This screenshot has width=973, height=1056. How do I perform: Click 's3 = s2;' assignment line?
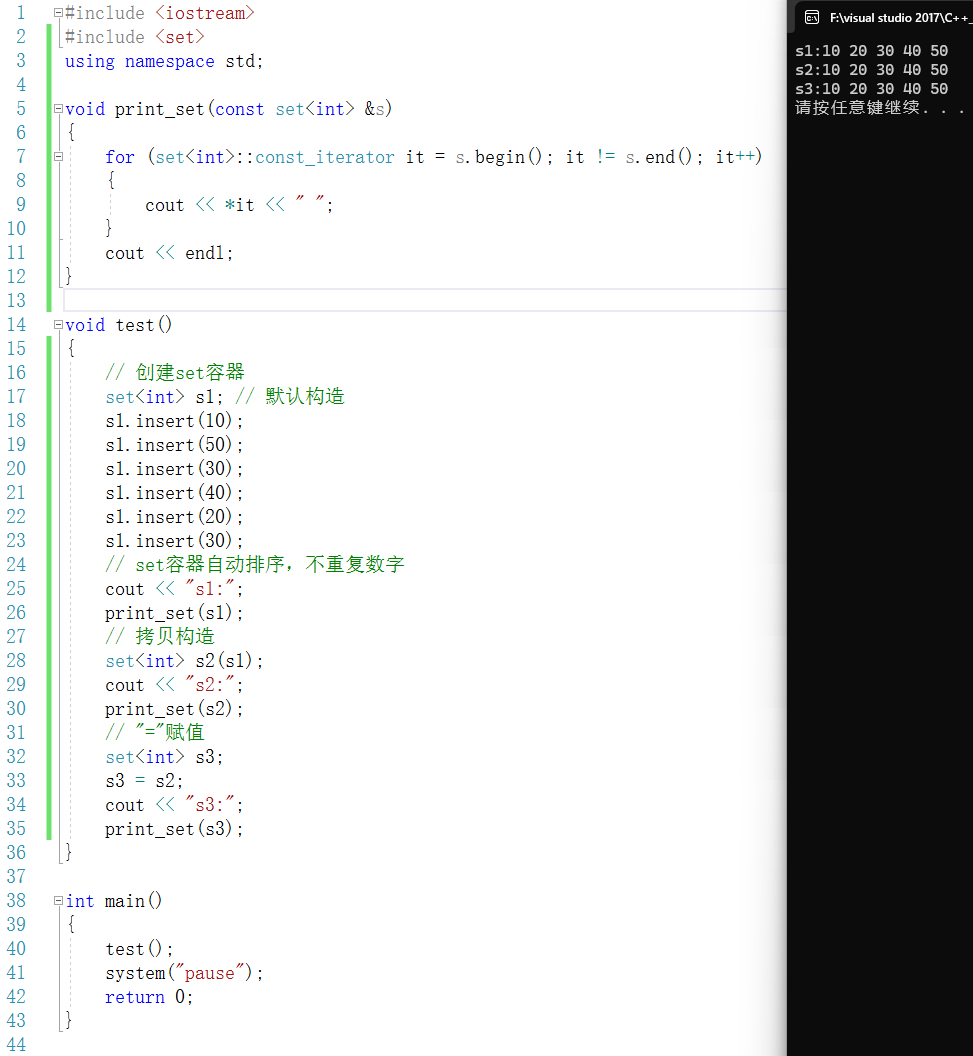point(144,781)
